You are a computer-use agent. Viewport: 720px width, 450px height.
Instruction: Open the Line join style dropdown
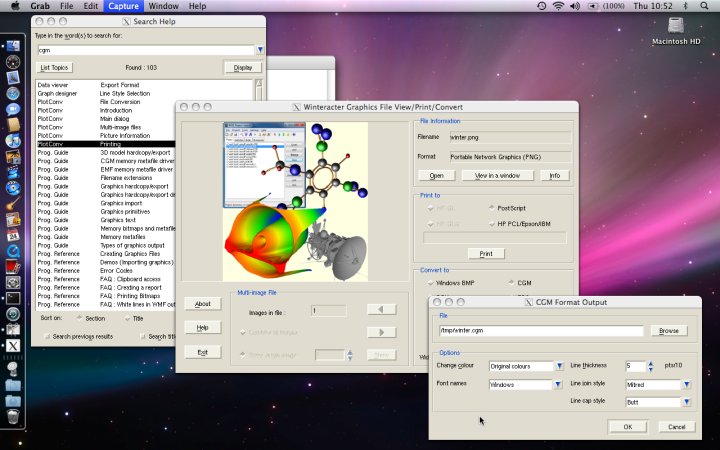point(686,384)
